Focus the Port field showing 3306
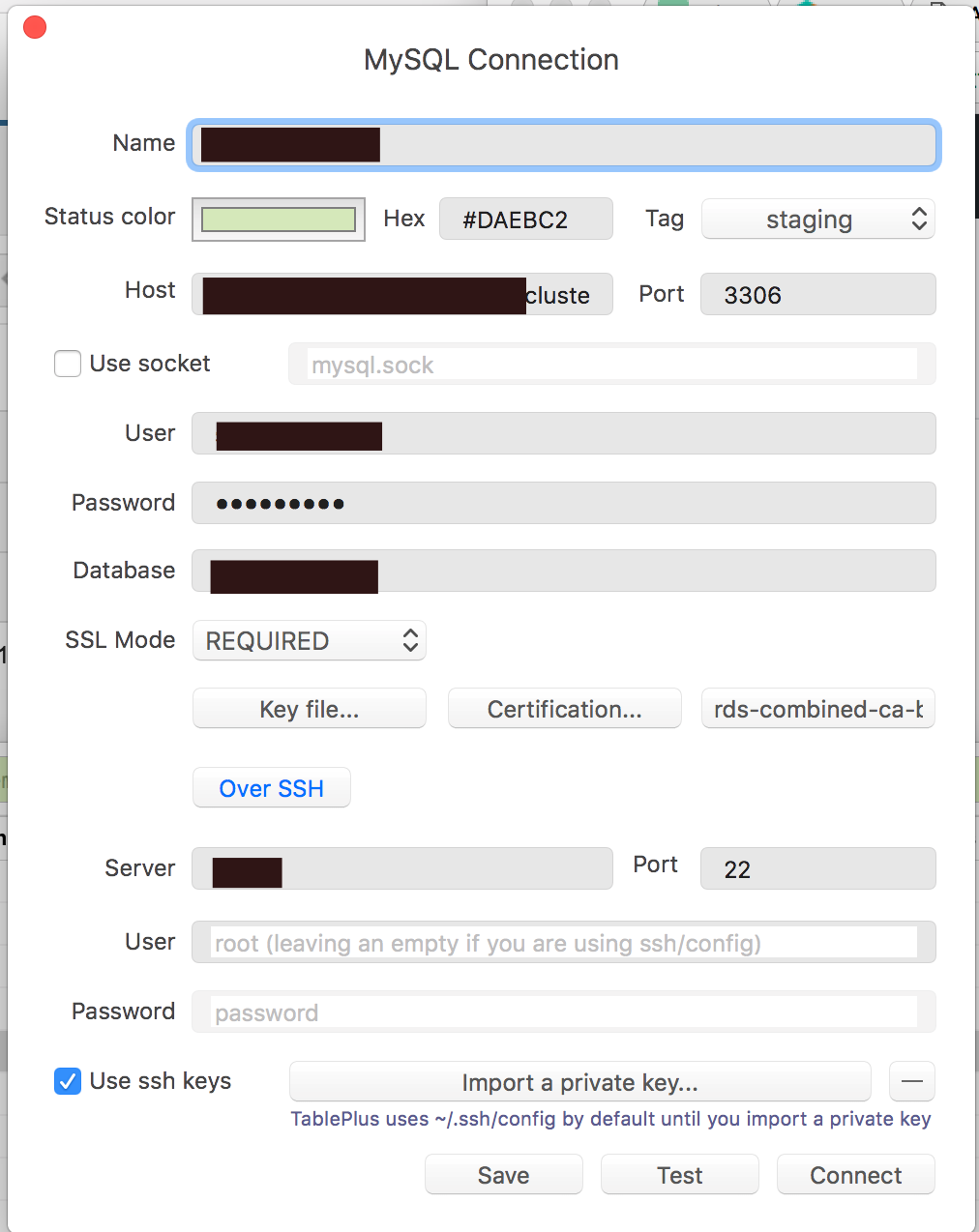The width and height of the screenshot is (979, 1232). click(817, 294)
